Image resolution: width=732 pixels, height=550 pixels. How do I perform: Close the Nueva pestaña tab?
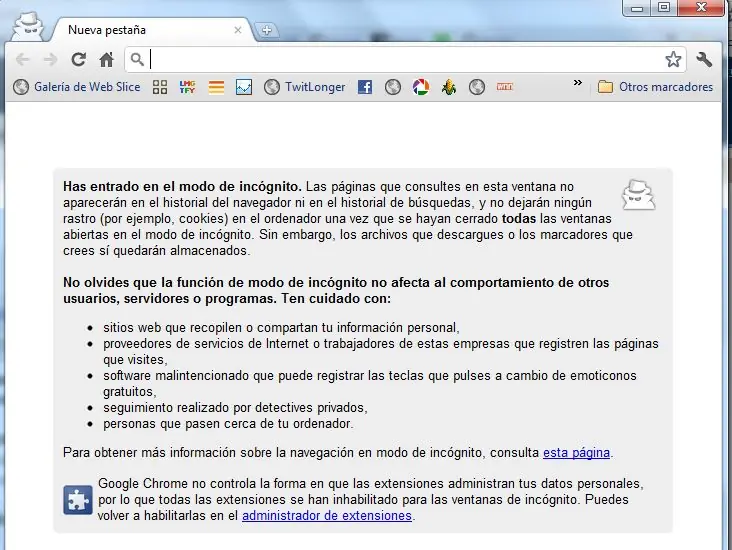coord(238,30)
